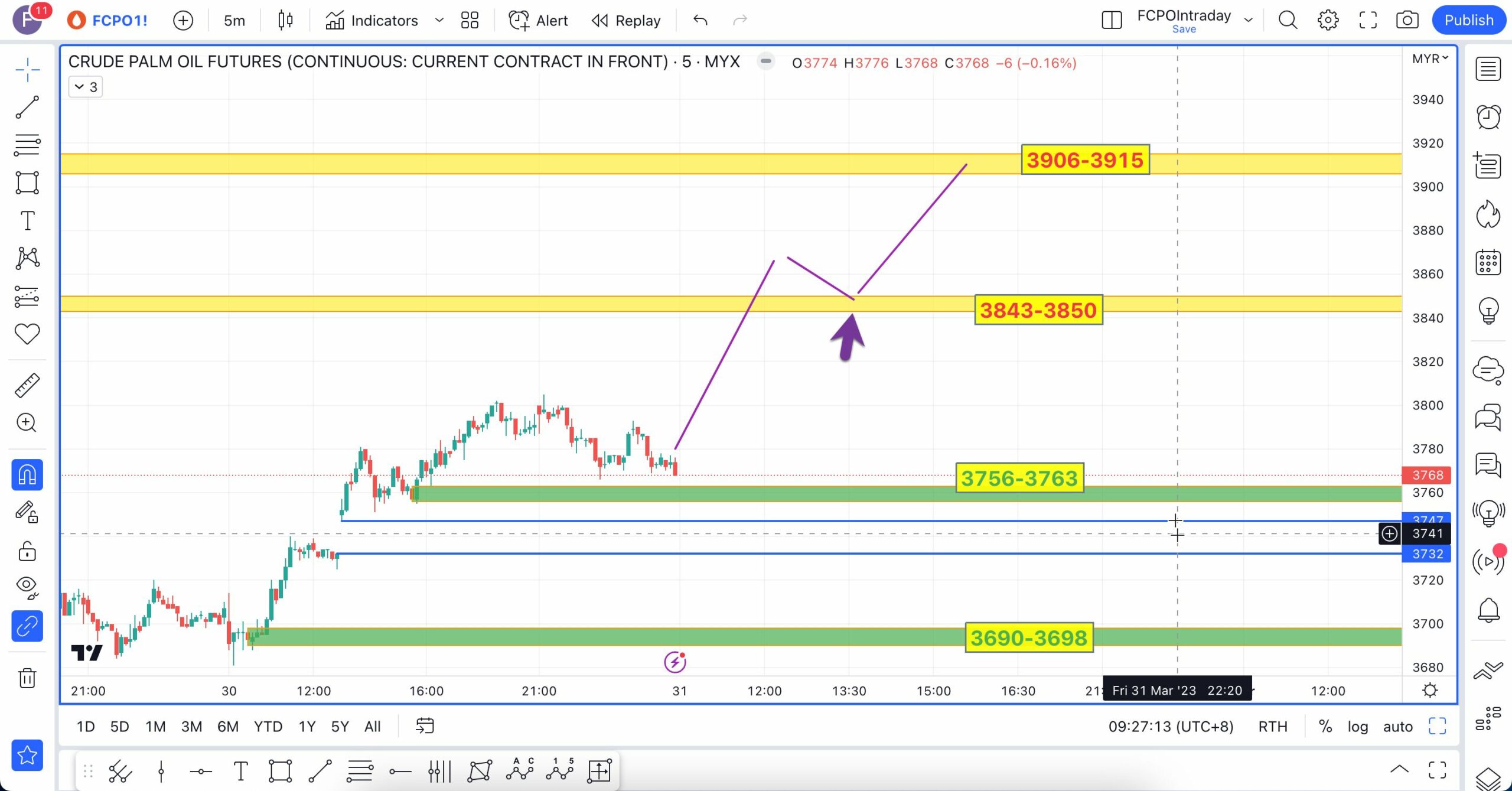Toggle the log scale button
1512x791 pixels.
[1357, 727]
